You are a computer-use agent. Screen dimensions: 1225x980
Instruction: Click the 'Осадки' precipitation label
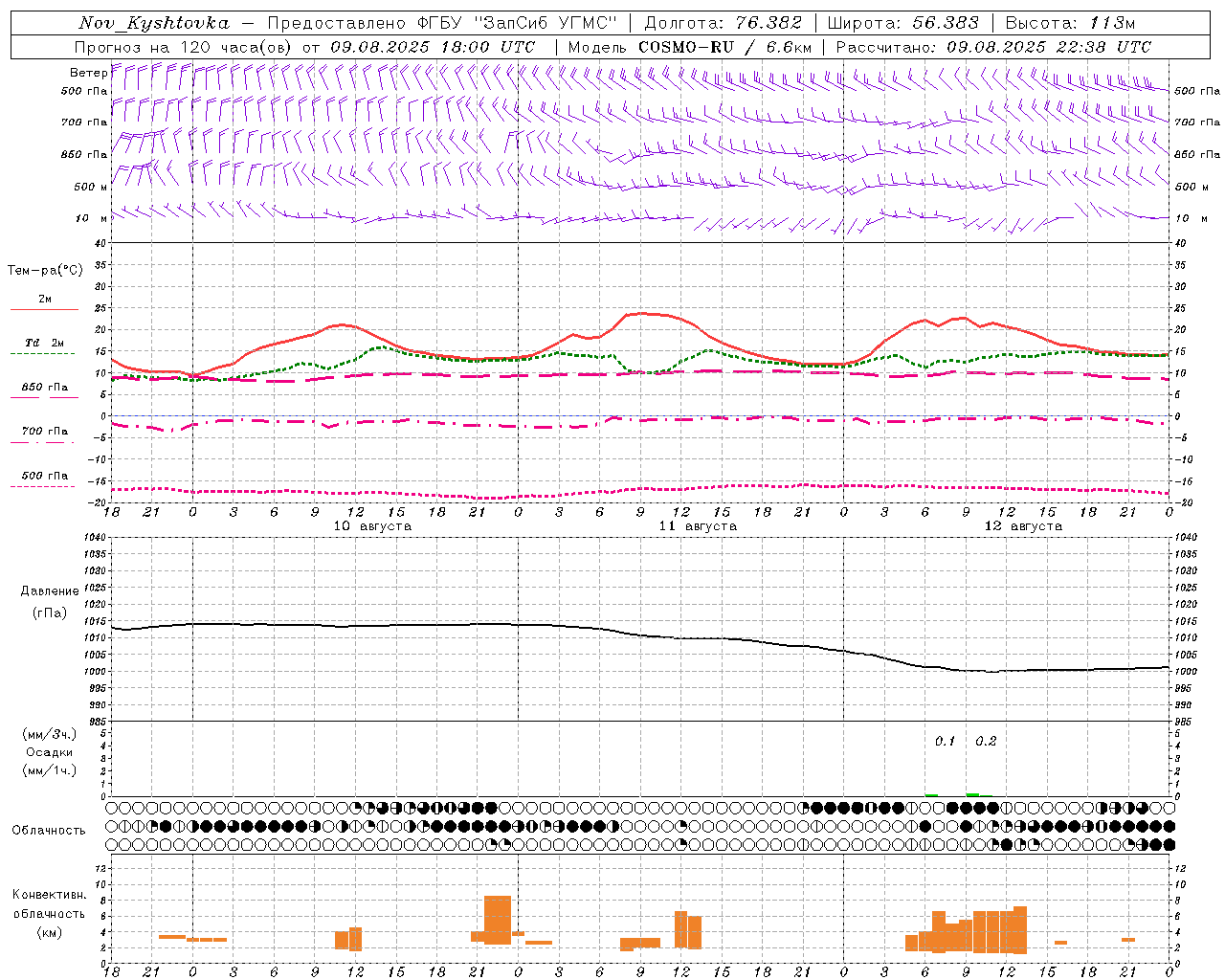coord(50,752)
